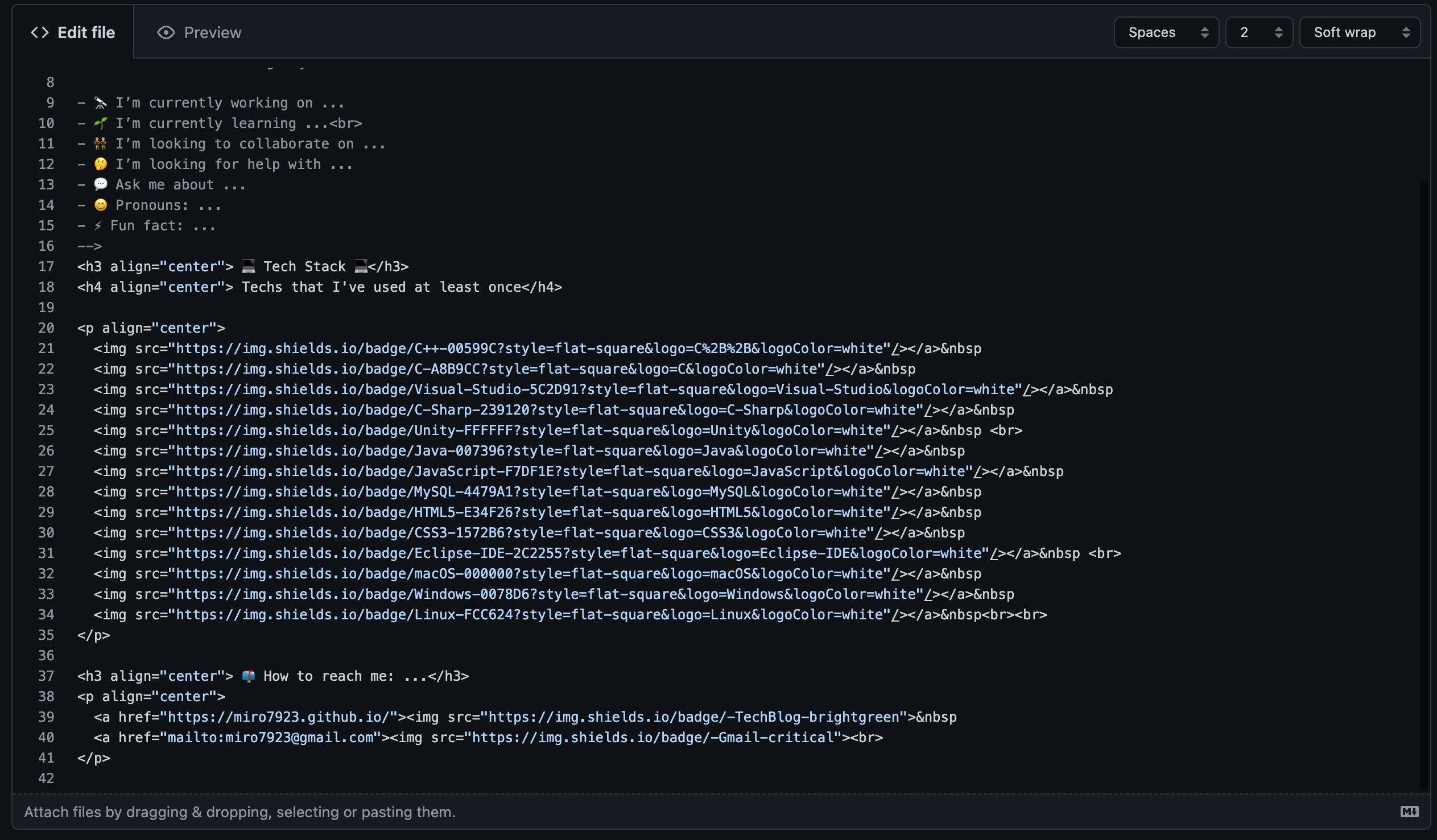Viewport: 1437px width, 840px height.
Task: Click the closing p tag on line 41
Action: [x=93, y=758]
